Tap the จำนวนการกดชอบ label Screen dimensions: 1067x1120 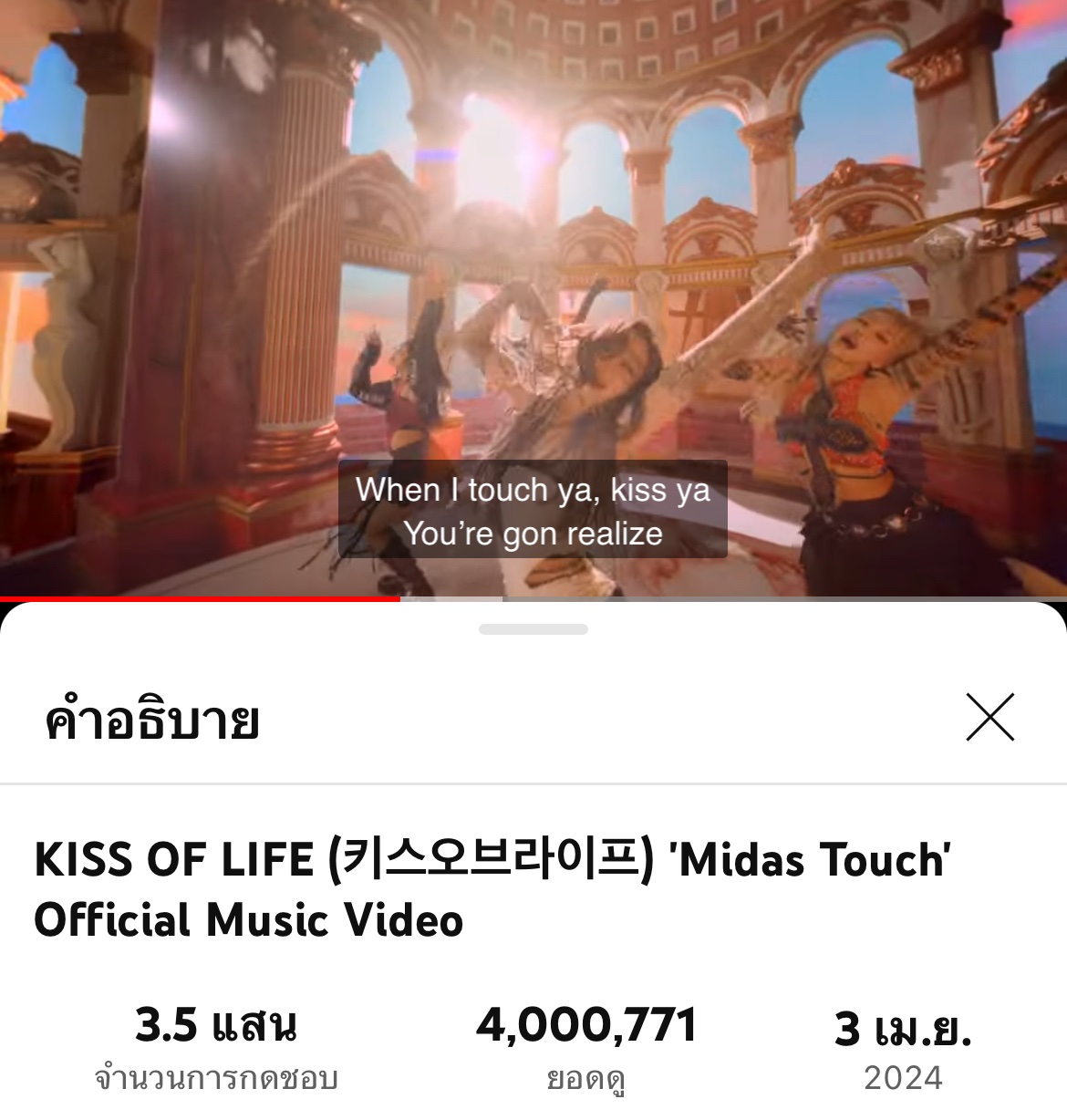pyautogui.click(x=216, y=1079)
